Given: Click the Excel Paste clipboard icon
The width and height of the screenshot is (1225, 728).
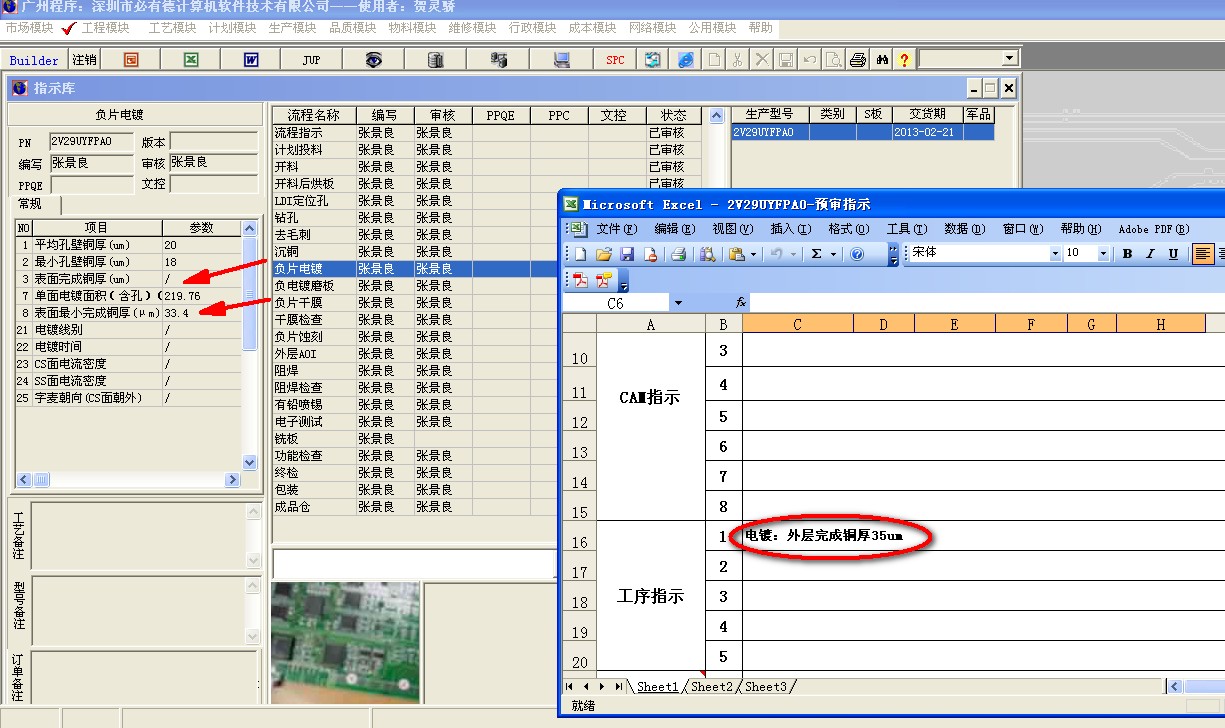Looking at the screenshot, I should 737,254.
